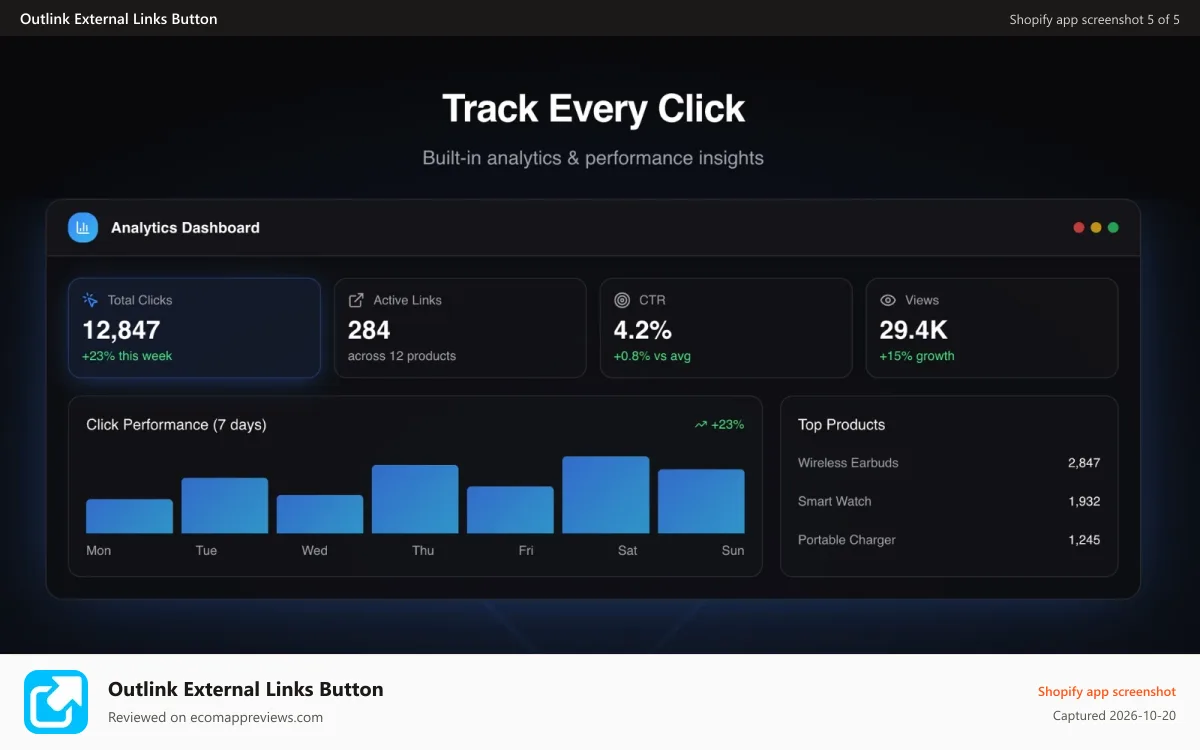Click the Active Links external-link icon
The image size is (1200, 750).
(356, 300)
